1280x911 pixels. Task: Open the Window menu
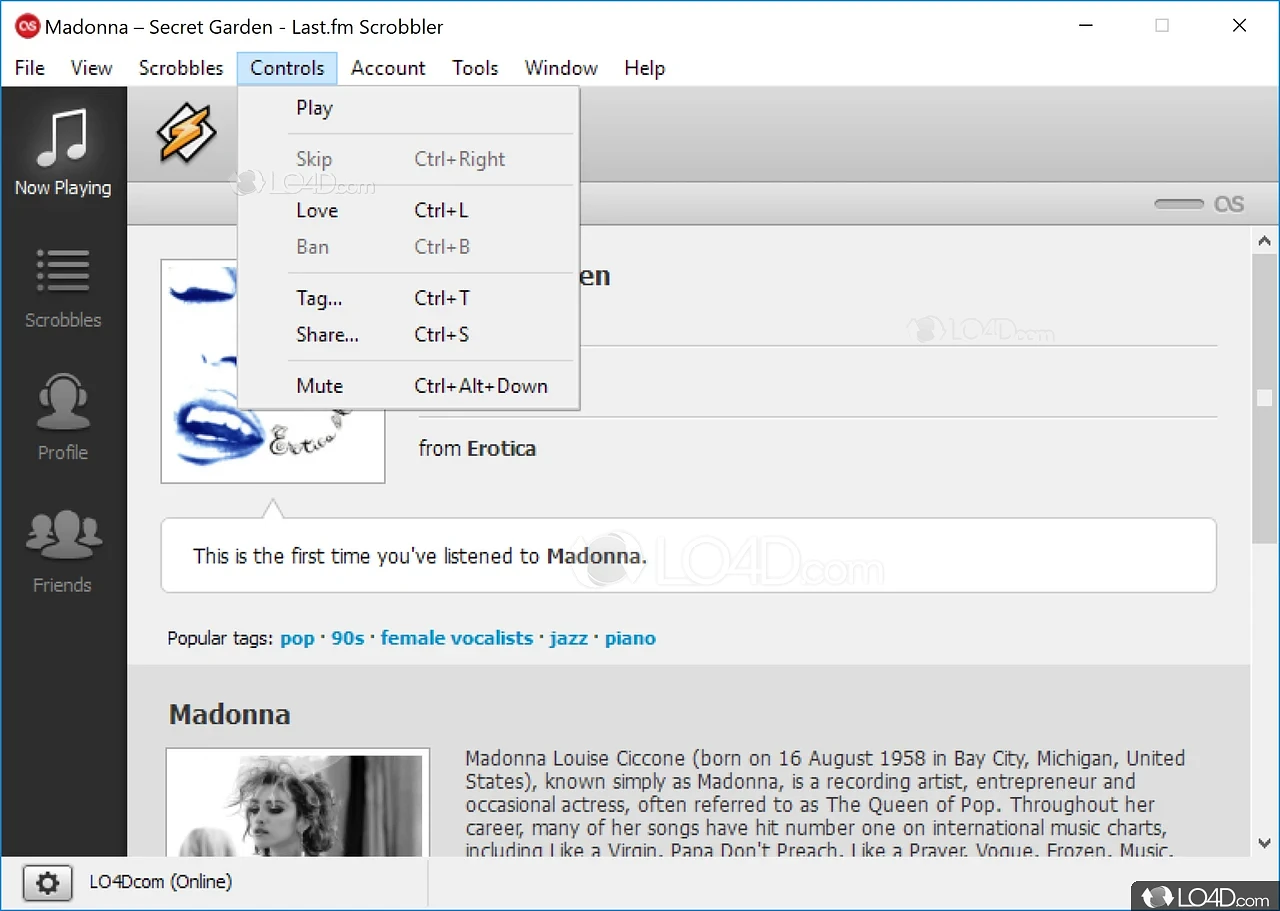[x=561, y=68]
